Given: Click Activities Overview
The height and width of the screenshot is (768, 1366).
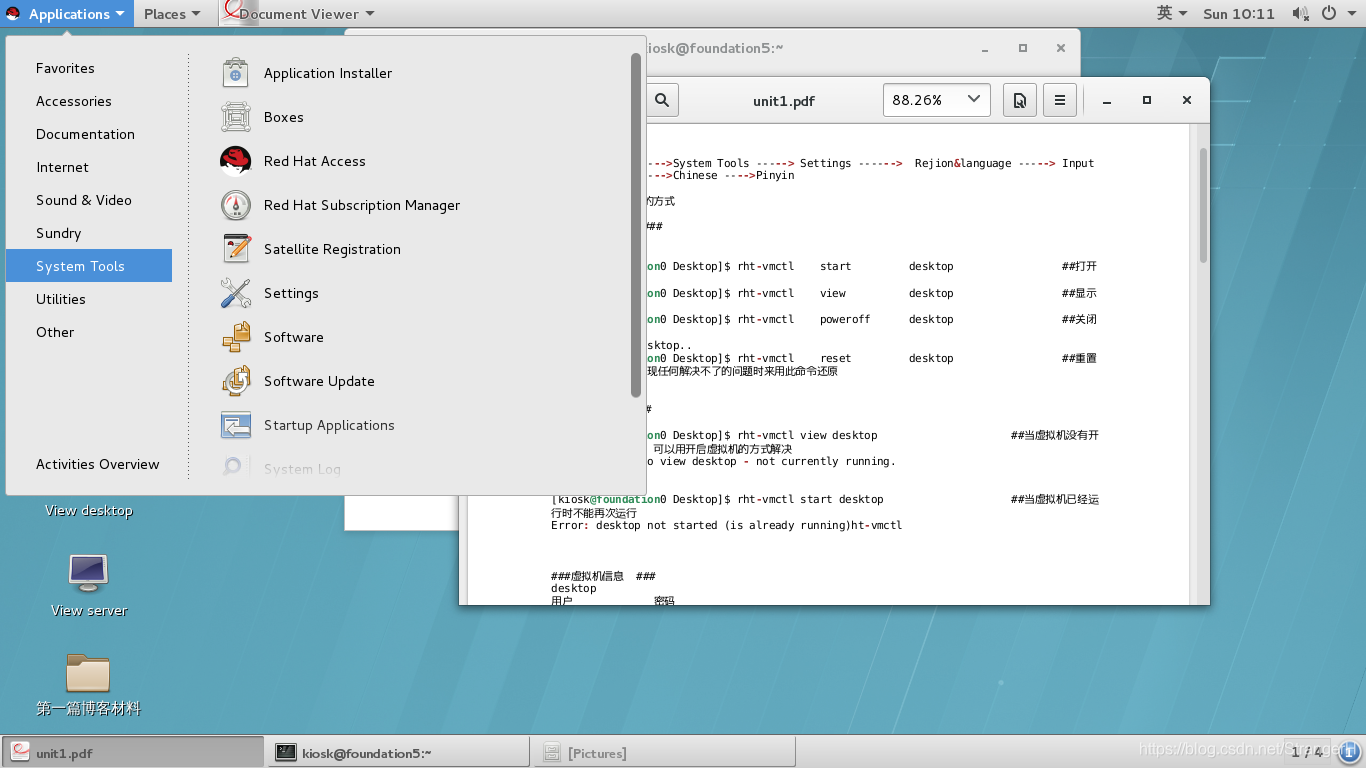Looking at the screenshot, I should coord(97,464).
